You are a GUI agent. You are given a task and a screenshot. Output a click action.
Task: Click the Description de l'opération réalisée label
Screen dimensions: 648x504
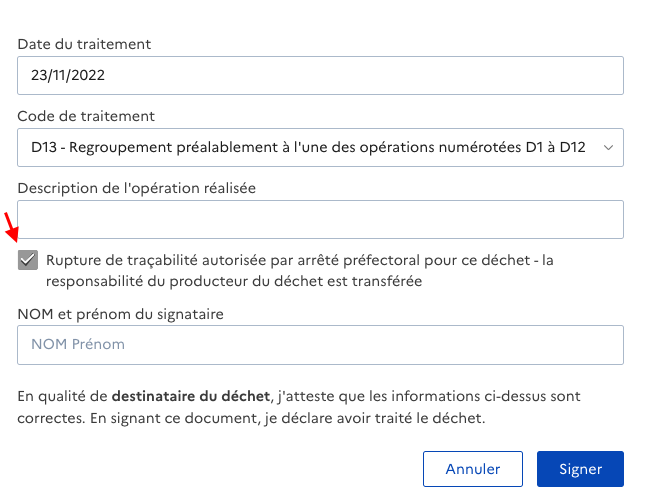point(137,187)
